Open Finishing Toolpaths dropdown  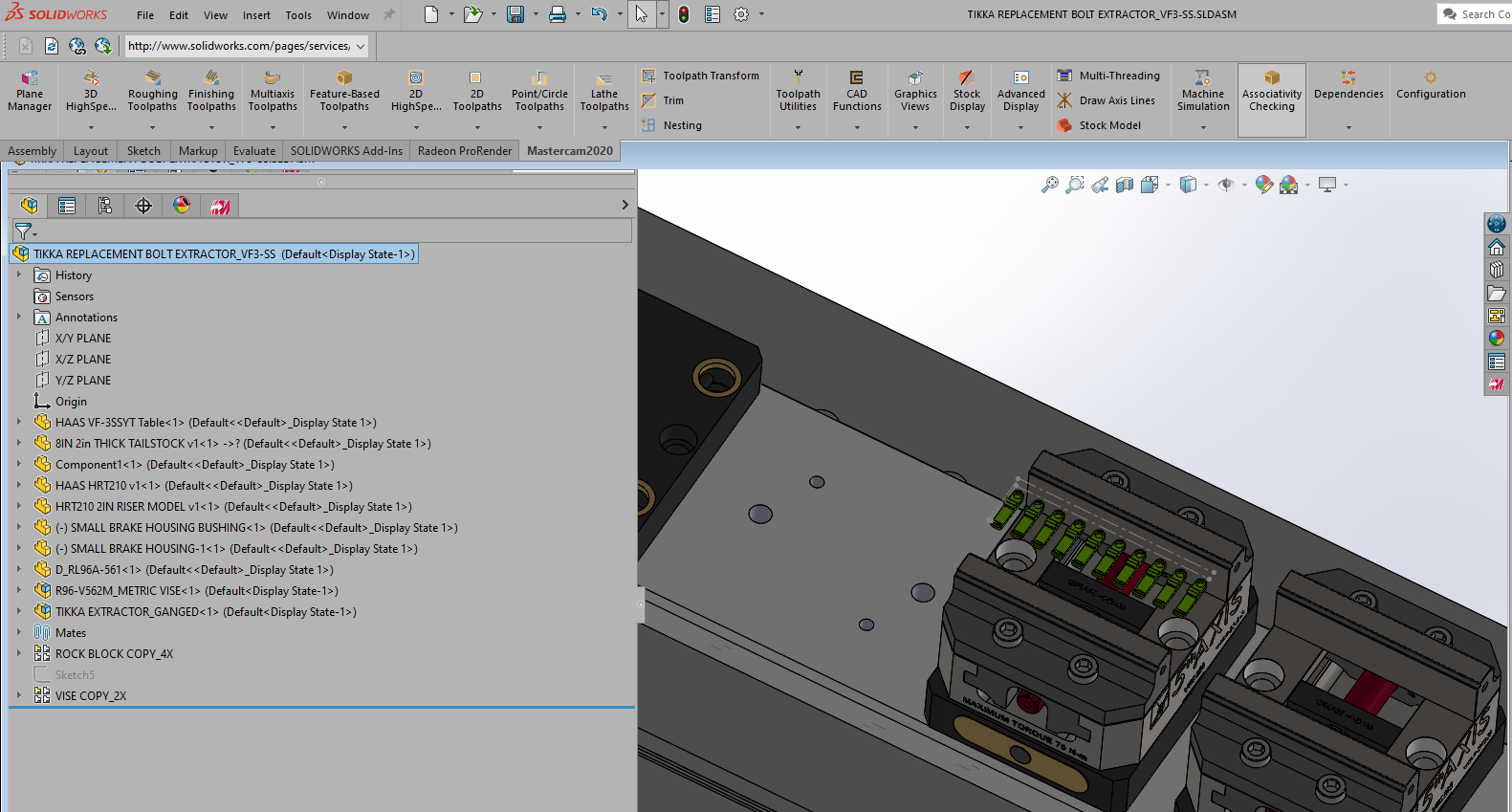click(x=211, y=127)
